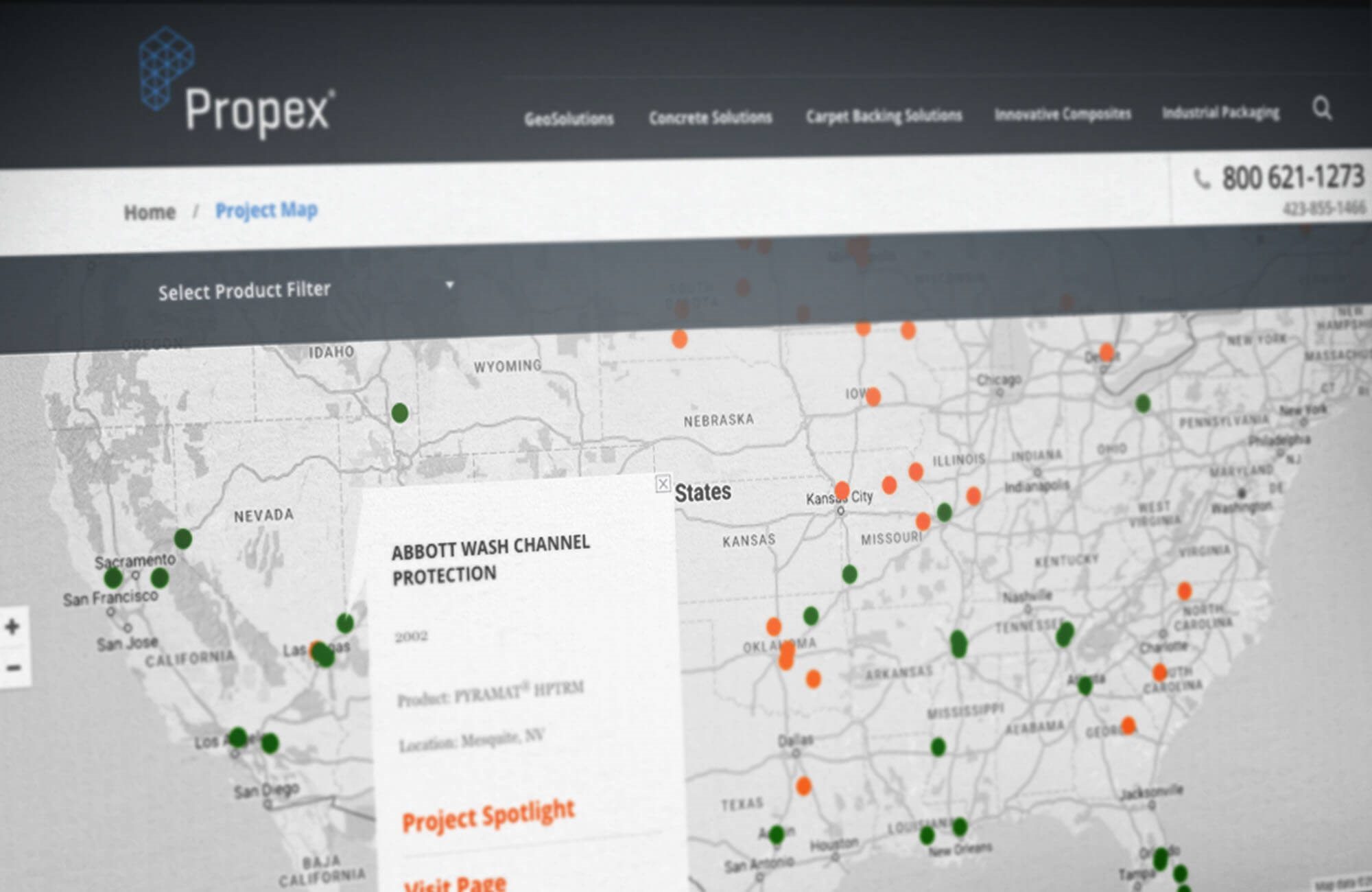Open Carpet Backing Solutions menu
The height and width of the screenshot is (892, 1372).
click(884, 115)
